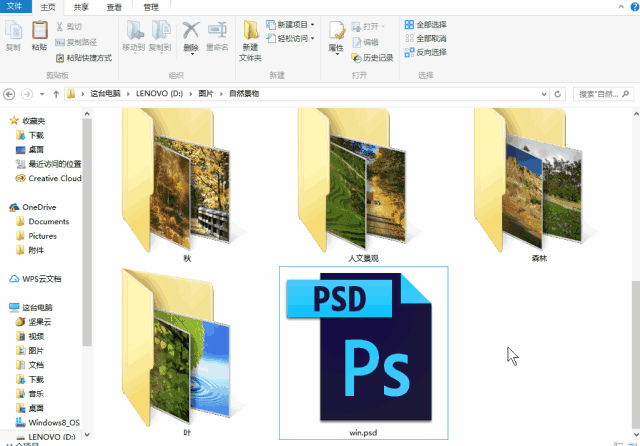The image size is (640, 446).
Task: Select Pictures under OneDrive
Action: click(x=36, y=236)
